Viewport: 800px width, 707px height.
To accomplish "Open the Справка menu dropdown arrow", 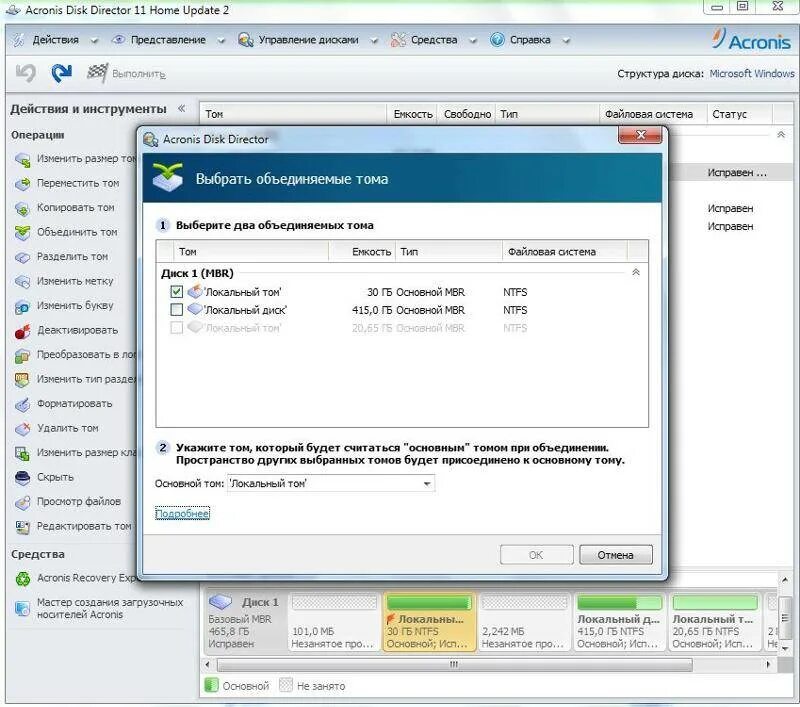I will (x=566, y=41).
